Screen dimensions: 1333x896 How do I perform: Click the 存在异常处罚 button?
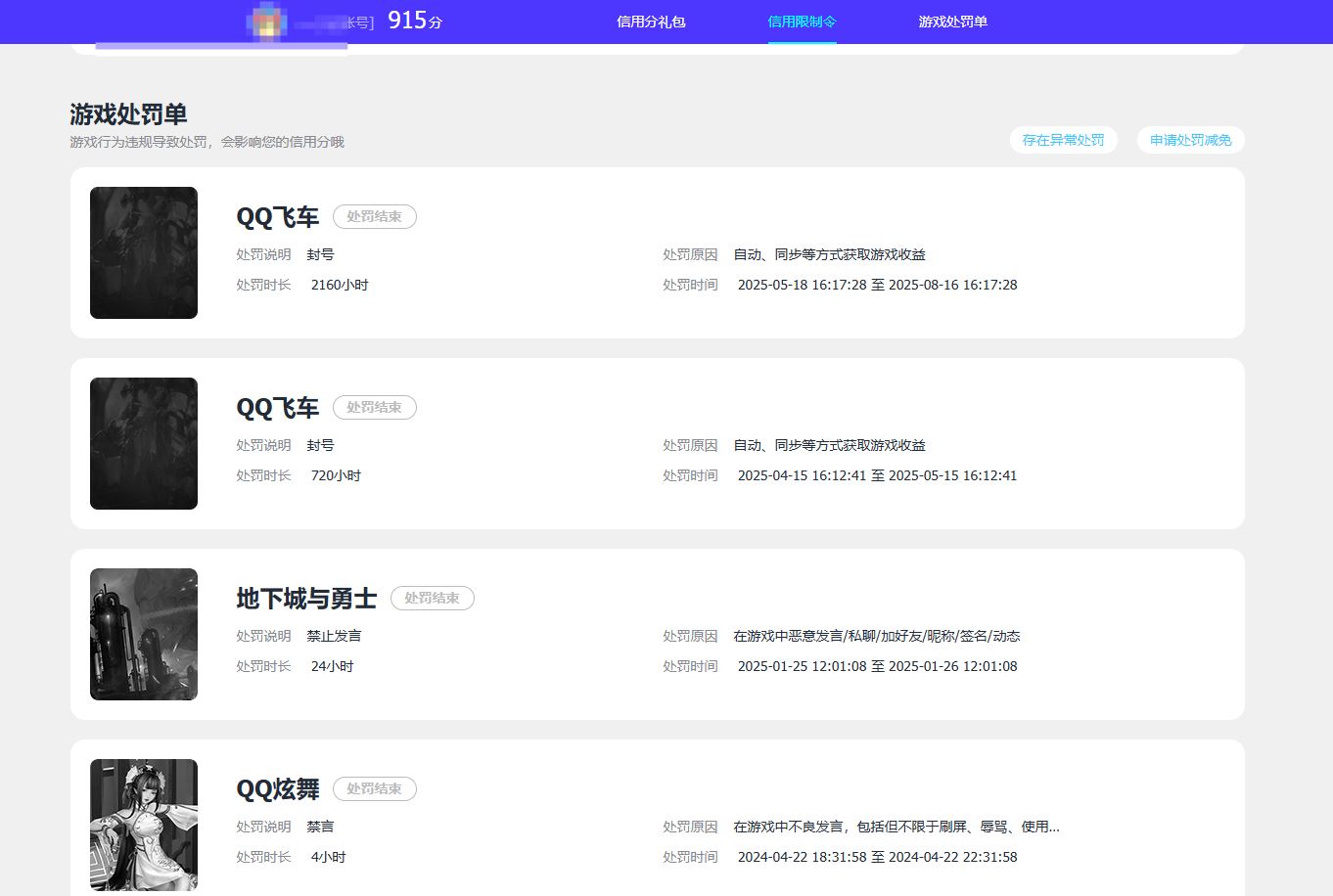tap(1063, 140)
